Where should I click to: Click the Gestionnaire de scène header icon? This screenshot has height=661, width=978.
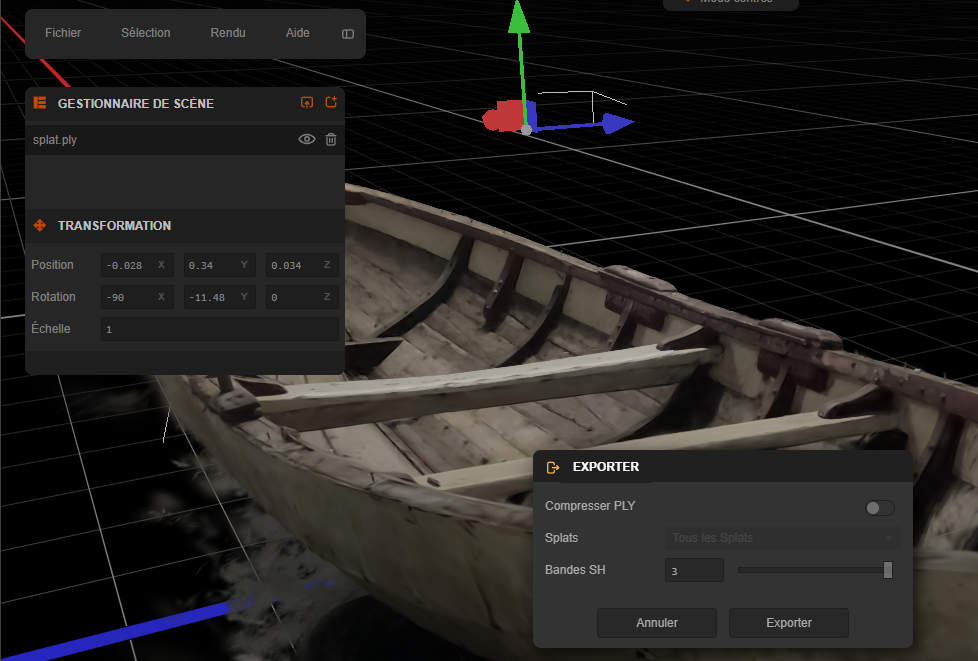coord(40,103)
